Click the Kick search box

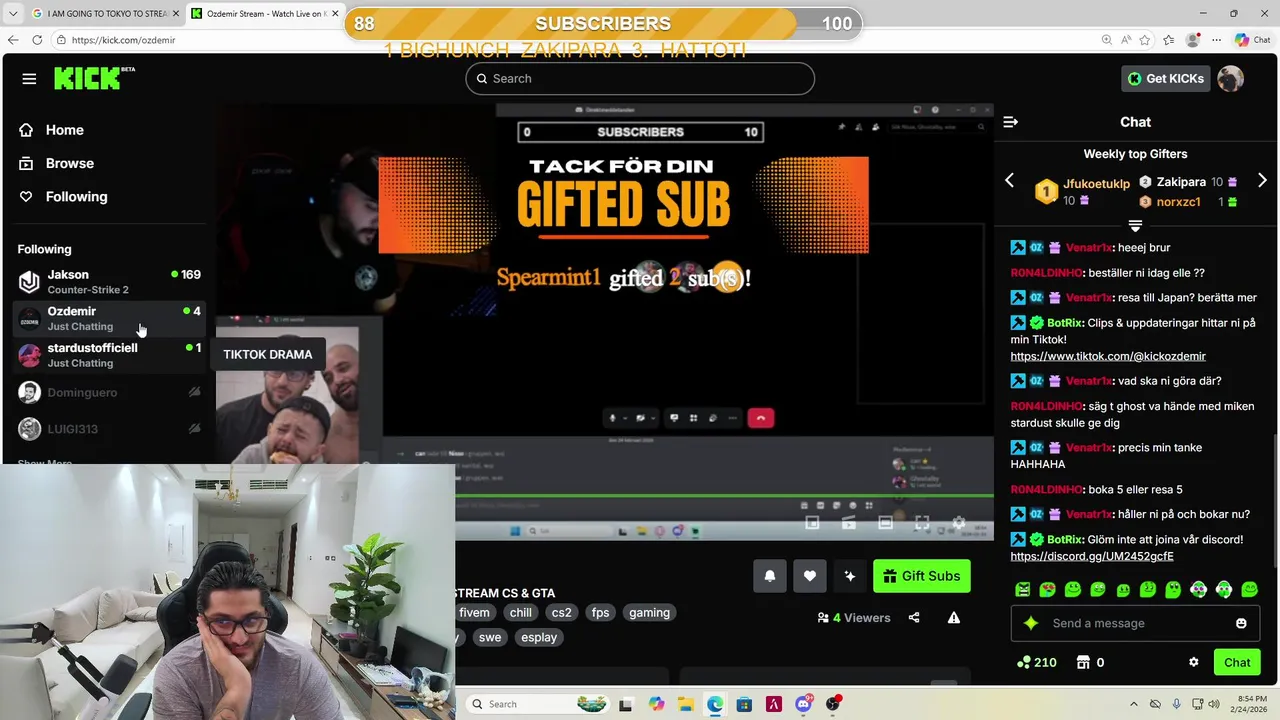pyautogui.click(x=640, y=79)
